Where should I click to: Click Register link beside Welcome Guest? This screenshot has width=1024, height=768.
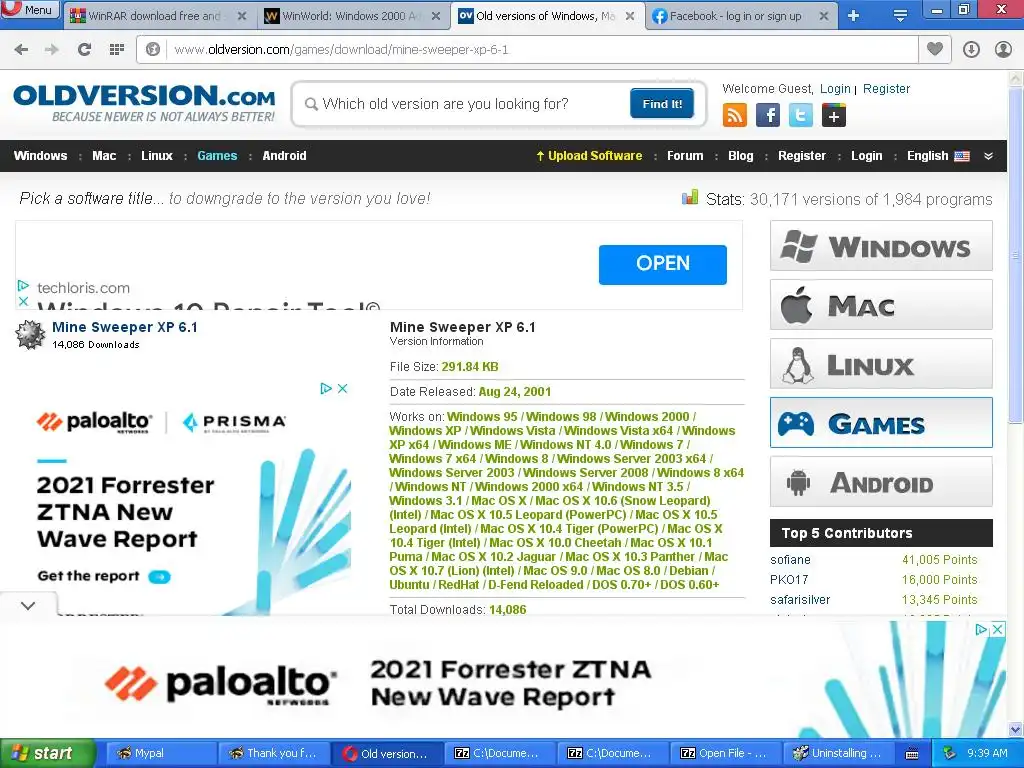[x=886, y=89]
